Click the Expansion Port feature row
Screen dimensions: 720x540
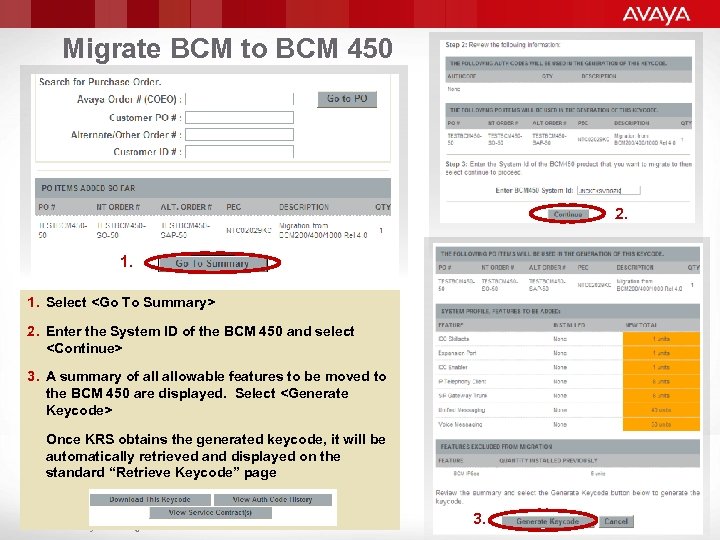(x=568, y=353)
